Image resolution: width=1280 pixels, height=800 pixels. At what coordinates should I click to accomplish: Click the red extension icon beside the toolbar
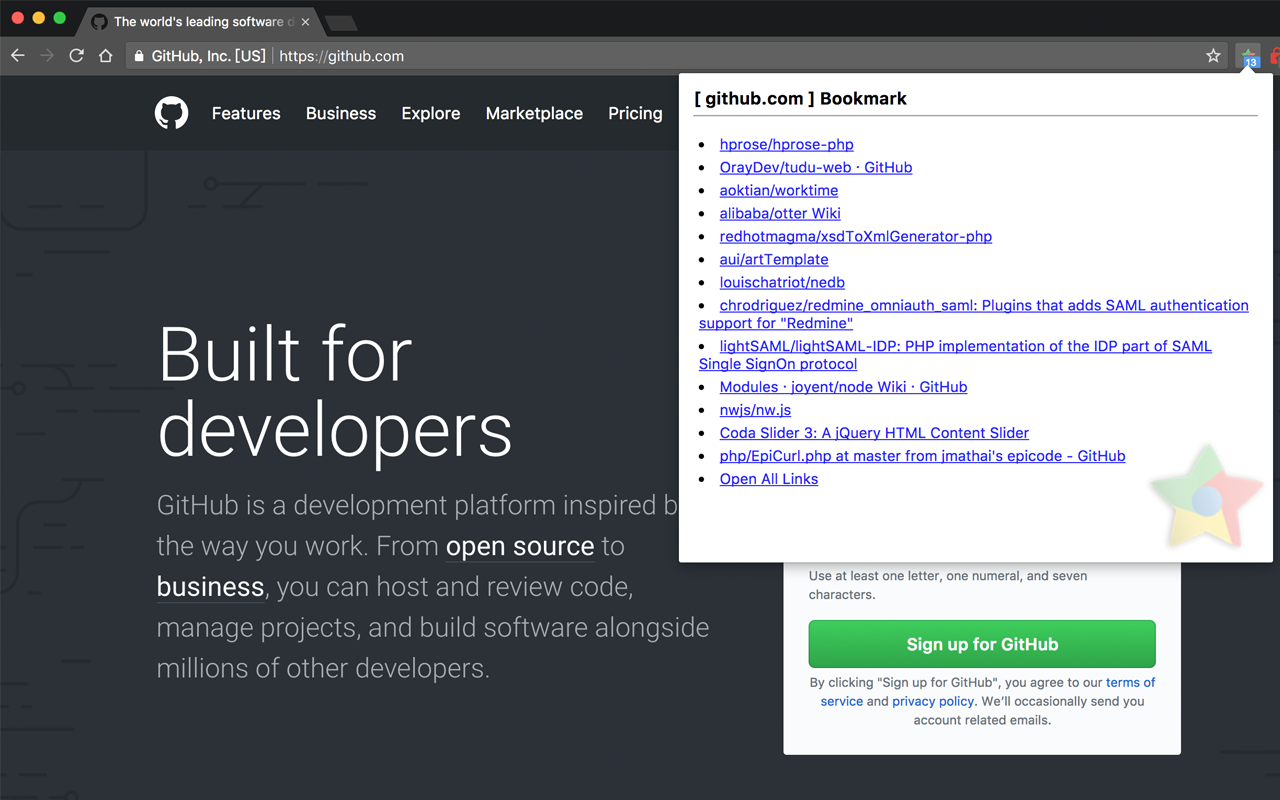coord(1274,56)
